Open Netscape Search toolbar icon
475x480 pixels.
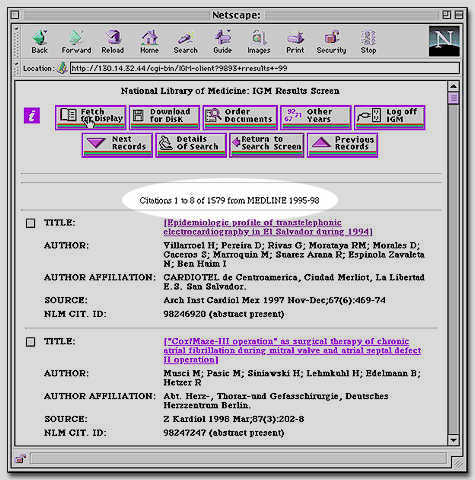tap(185, 42)
